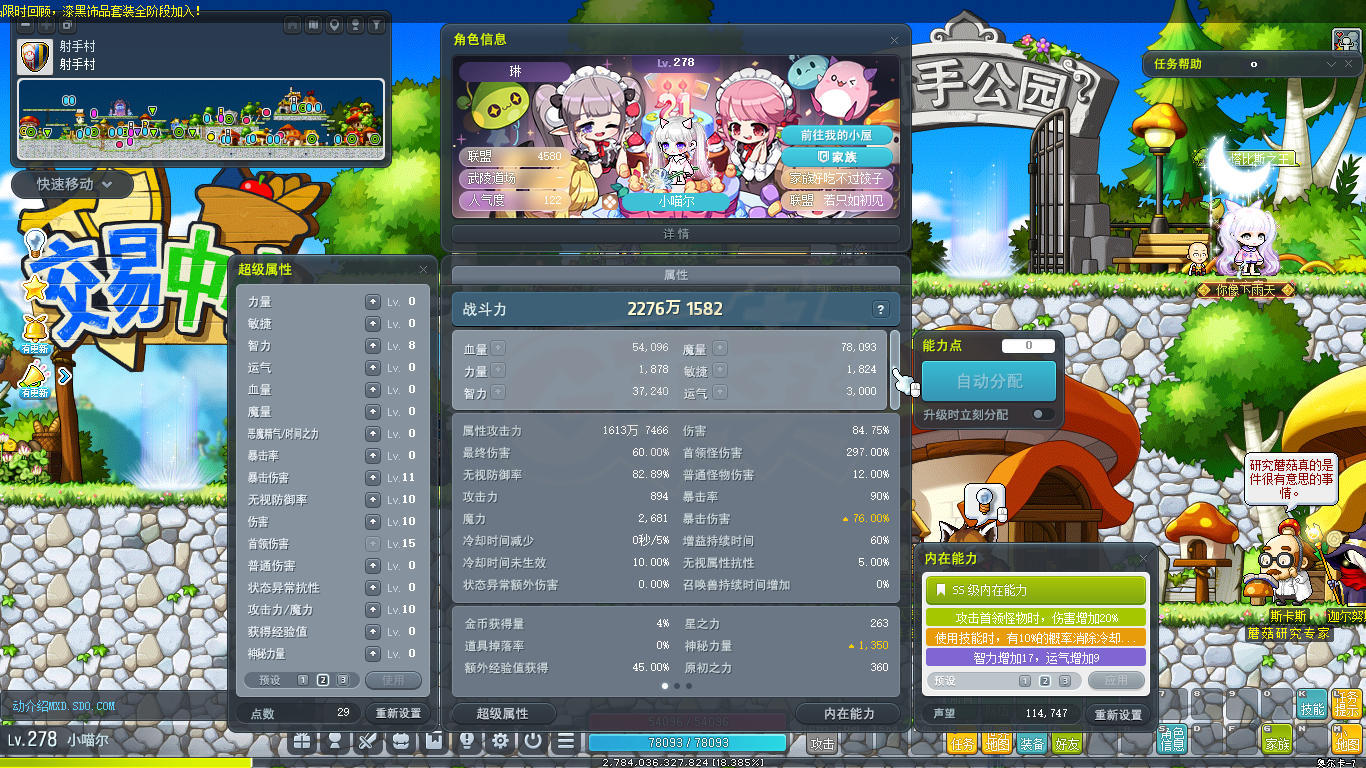The image size is (1366, 768).
Task: Click the power icon in the bottom bar
Action: click(x=533, y=741)
